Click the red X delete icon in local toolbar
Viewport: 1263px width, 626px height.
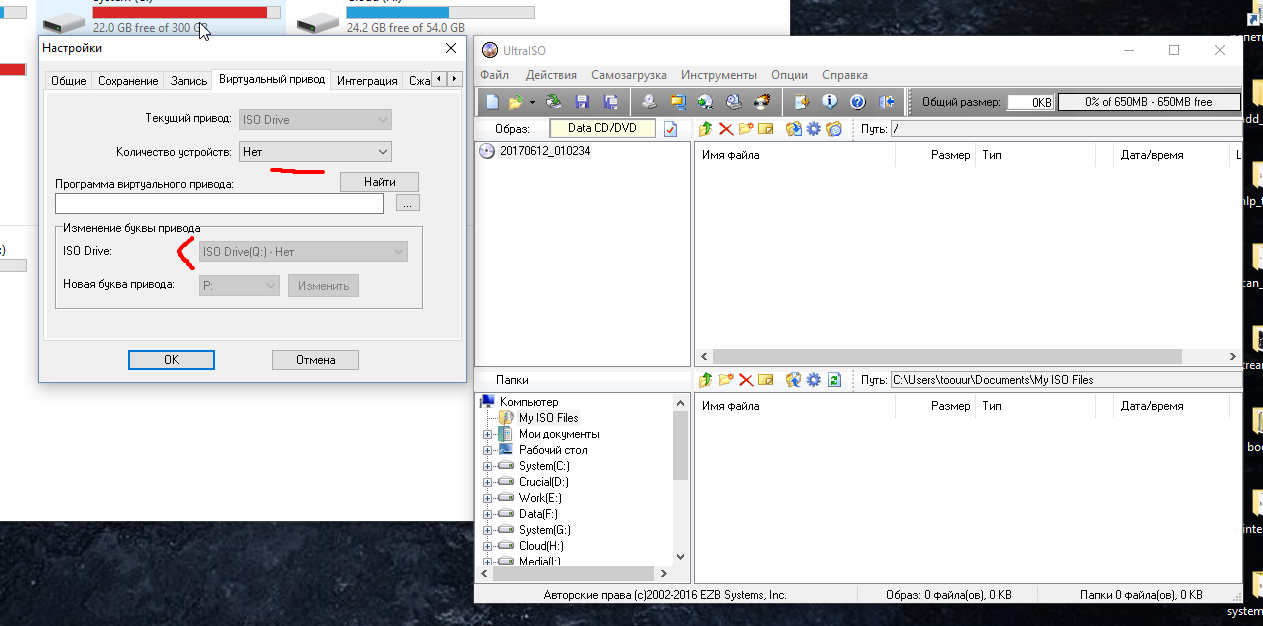746,380
